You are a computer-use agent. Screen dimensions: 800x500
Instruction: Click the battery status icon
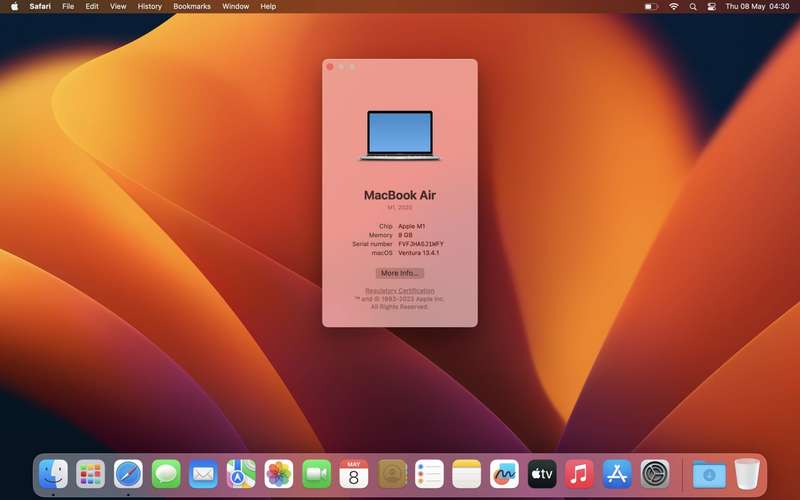pos(651,7)
